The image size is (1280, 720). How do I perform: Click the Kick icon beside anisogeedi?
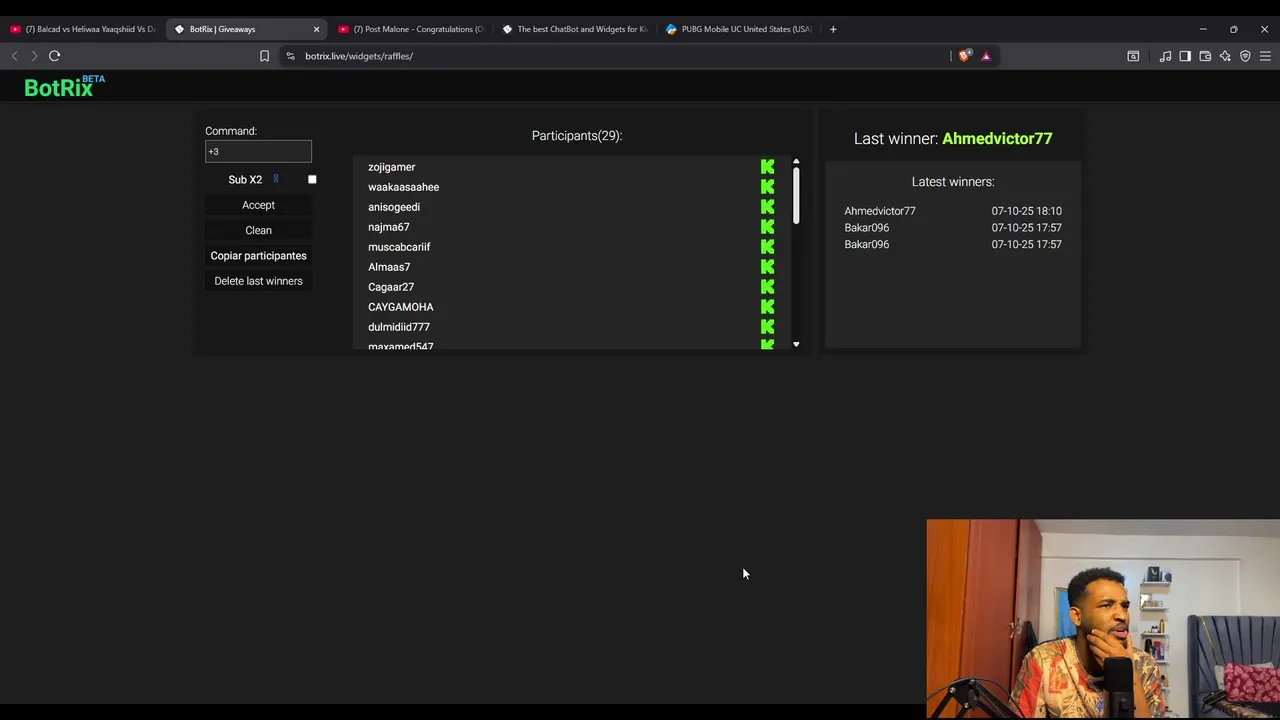coord(767,207)
